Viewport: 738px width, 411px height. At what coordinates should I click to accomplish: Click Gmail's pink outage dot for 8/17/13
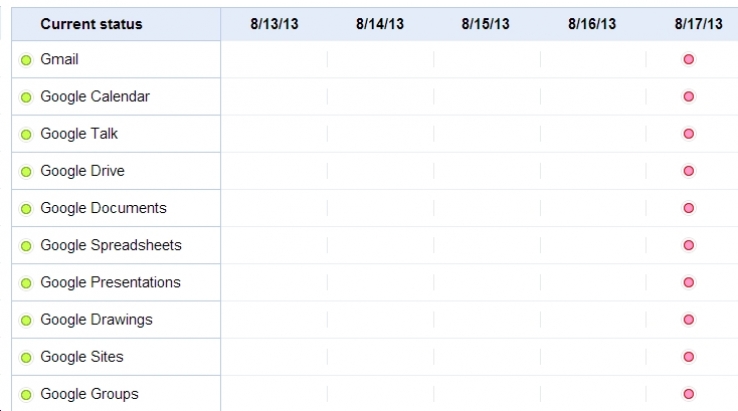688,60
